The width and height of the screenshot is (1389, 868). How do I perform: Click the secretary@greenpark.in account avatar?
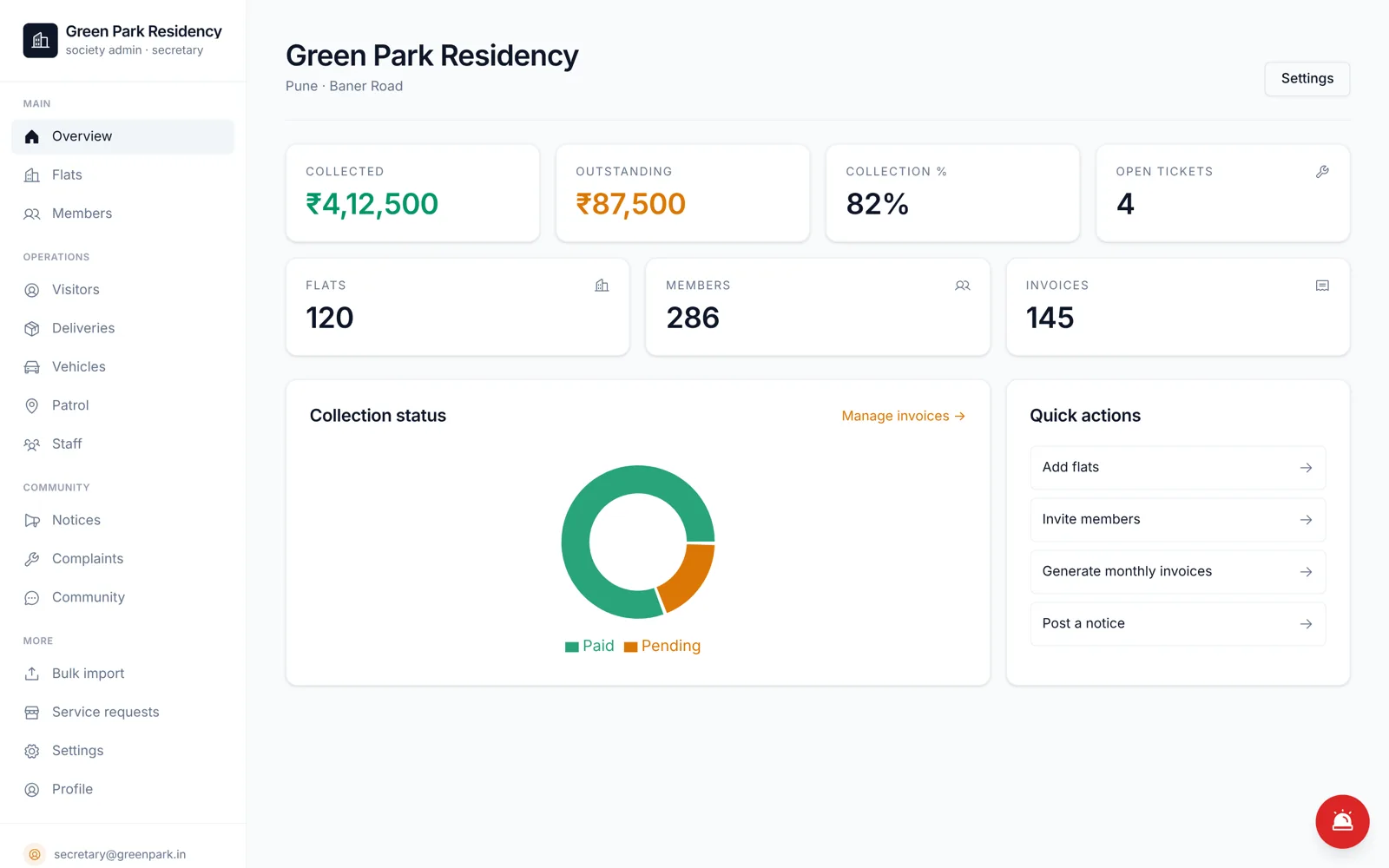35,854
